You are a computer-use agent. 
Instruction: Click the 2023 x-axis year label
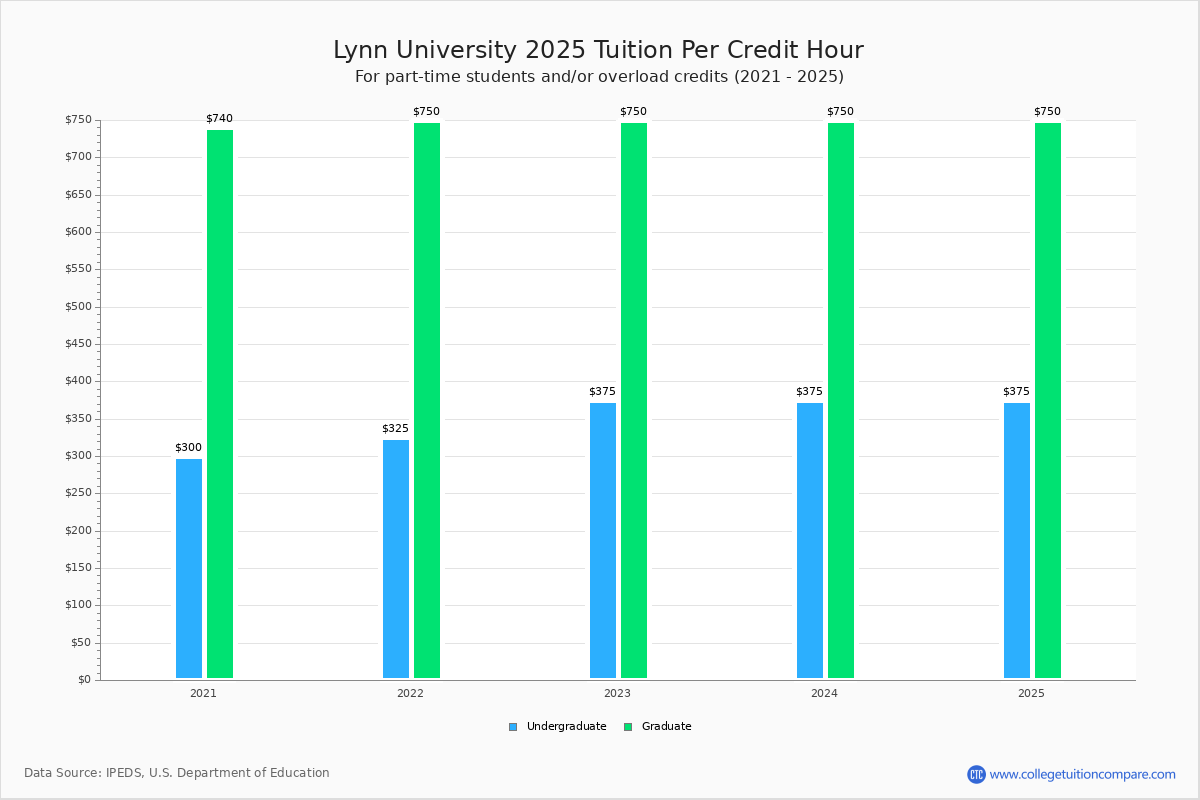click(617, 693)
